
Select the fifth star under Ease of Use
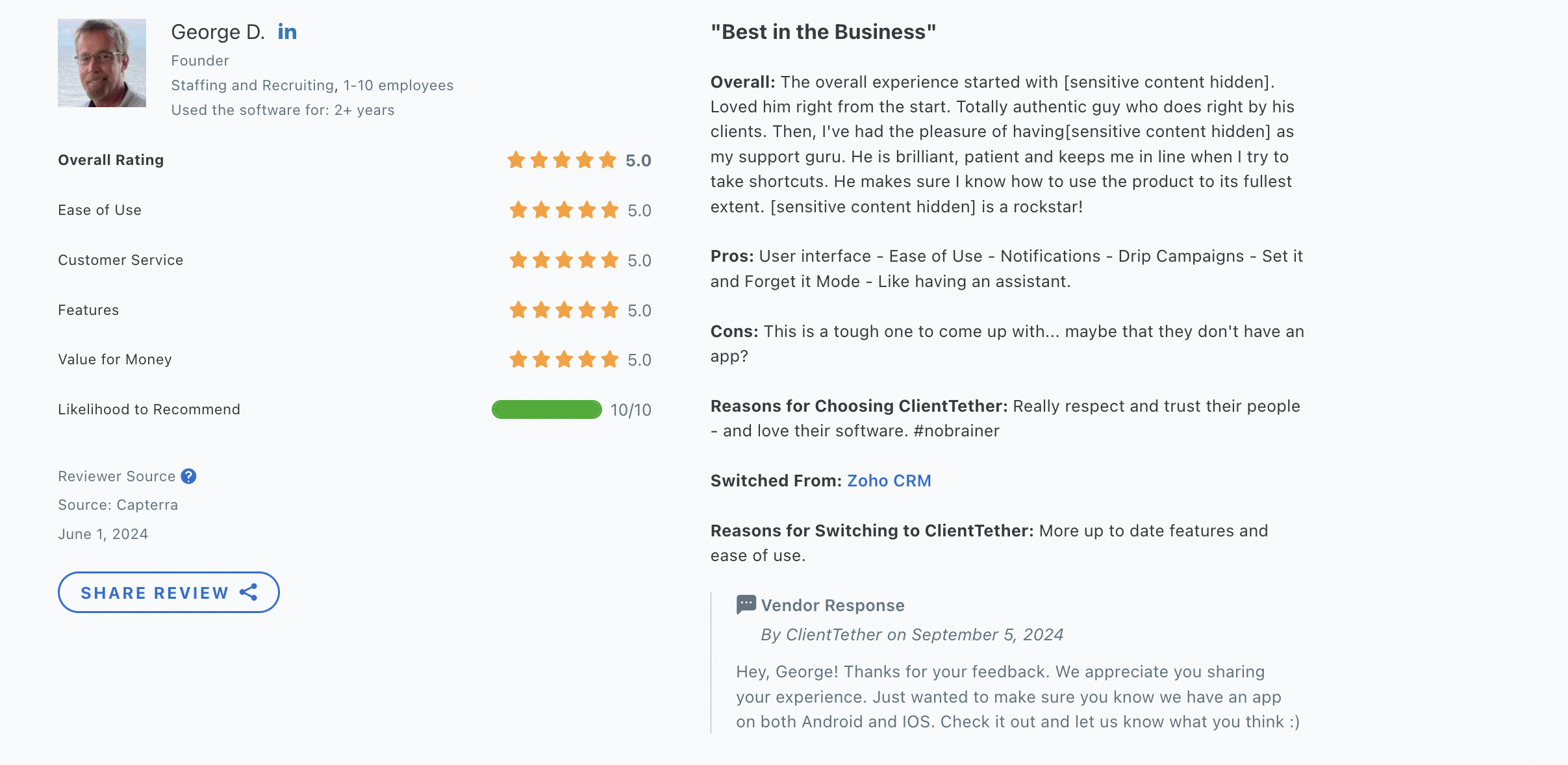(609, 210)
